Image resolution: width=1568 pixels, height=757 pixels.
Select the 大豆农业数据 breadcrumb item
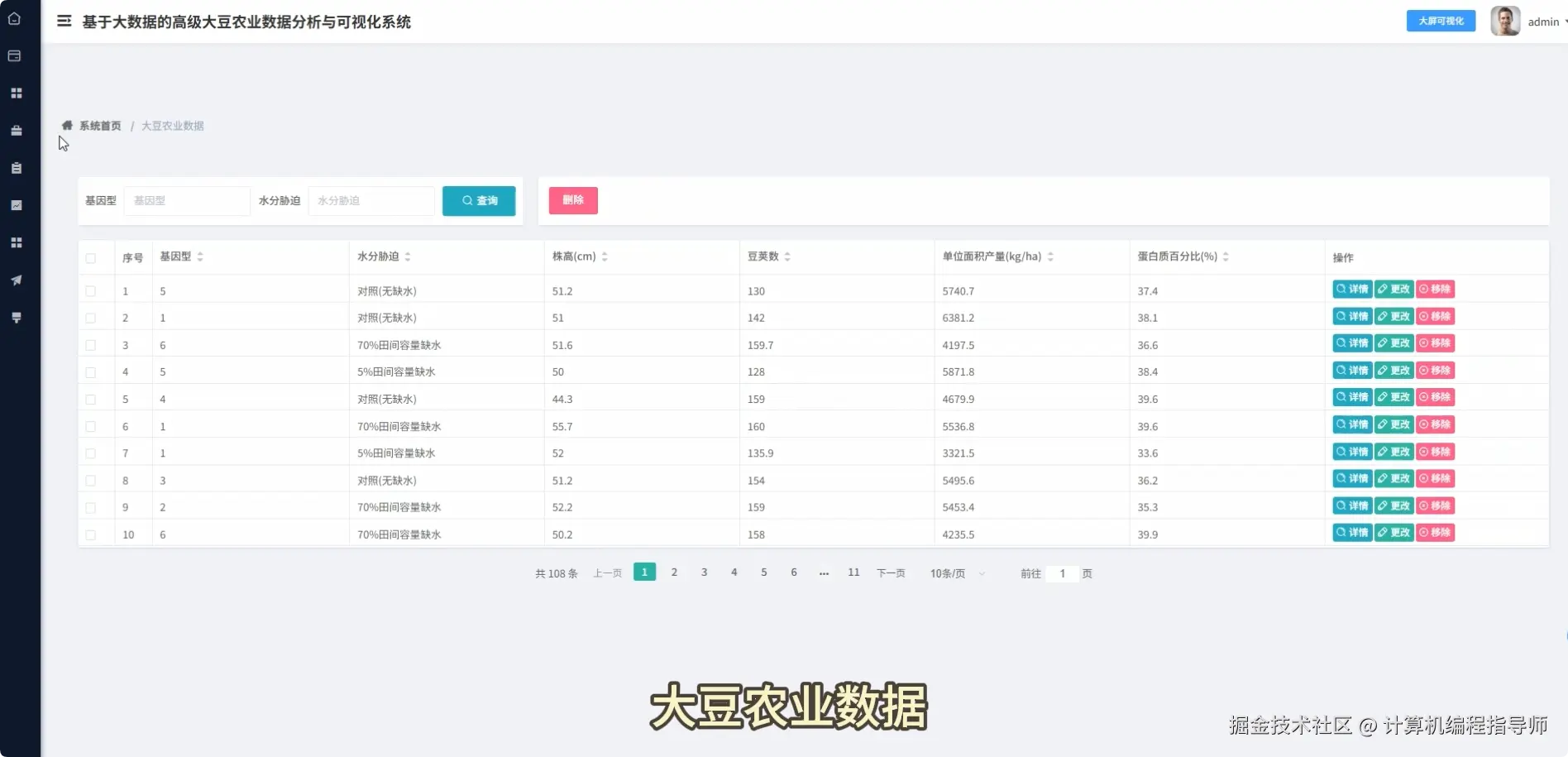(172, 125)
